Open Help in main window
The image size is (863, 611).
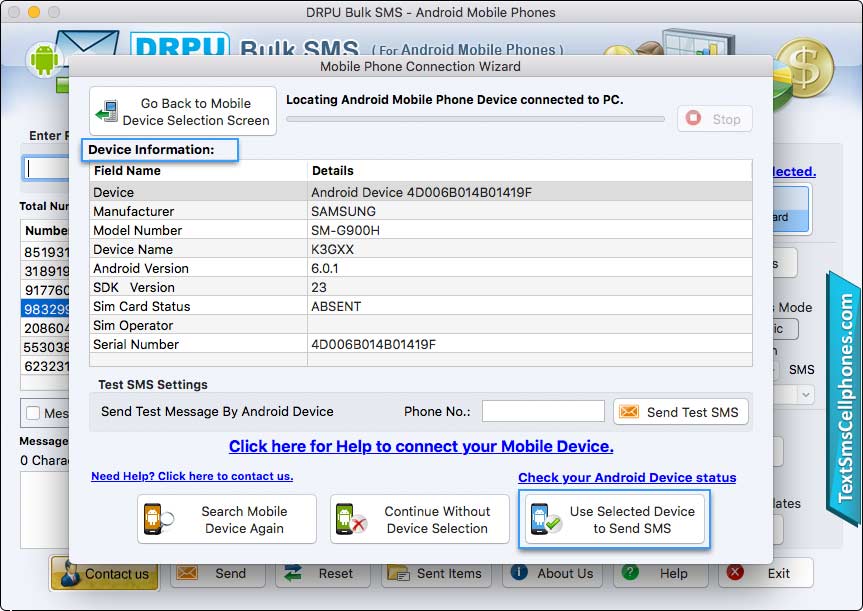point(660,573)
